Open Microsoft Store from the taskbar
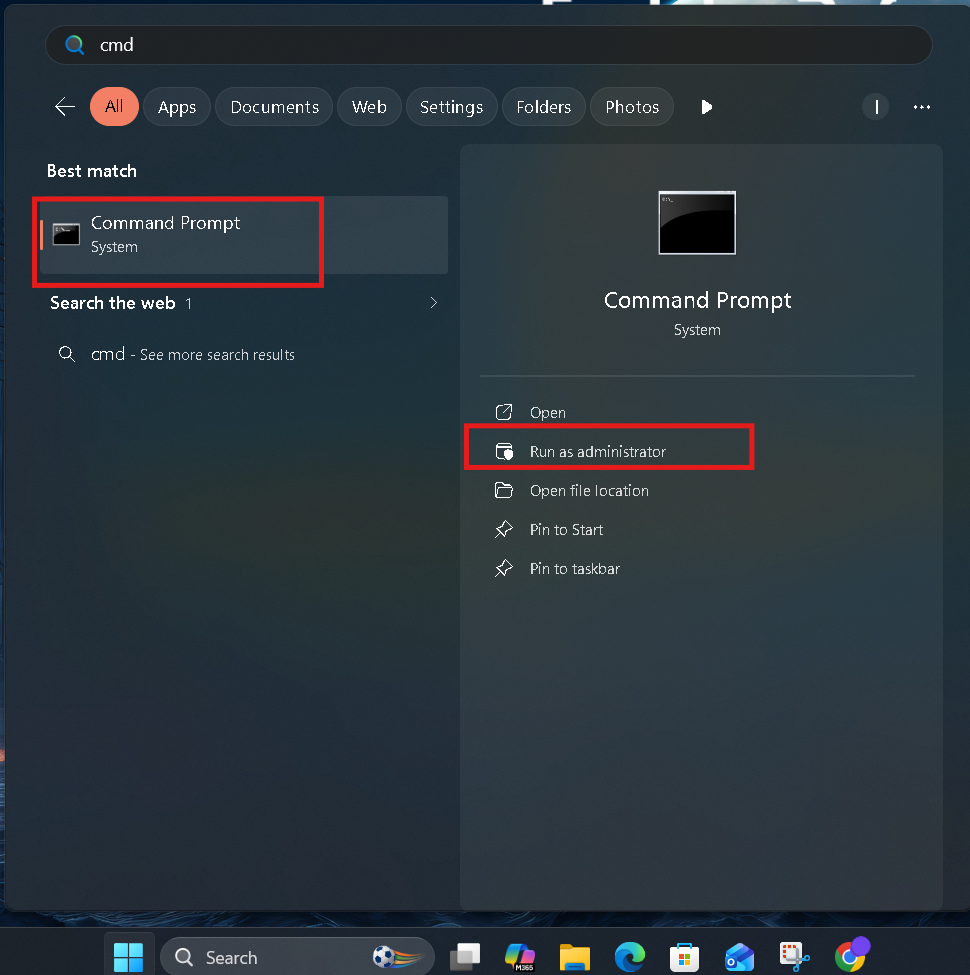Screen dimensions: 970x975 (x=685, y=957)
